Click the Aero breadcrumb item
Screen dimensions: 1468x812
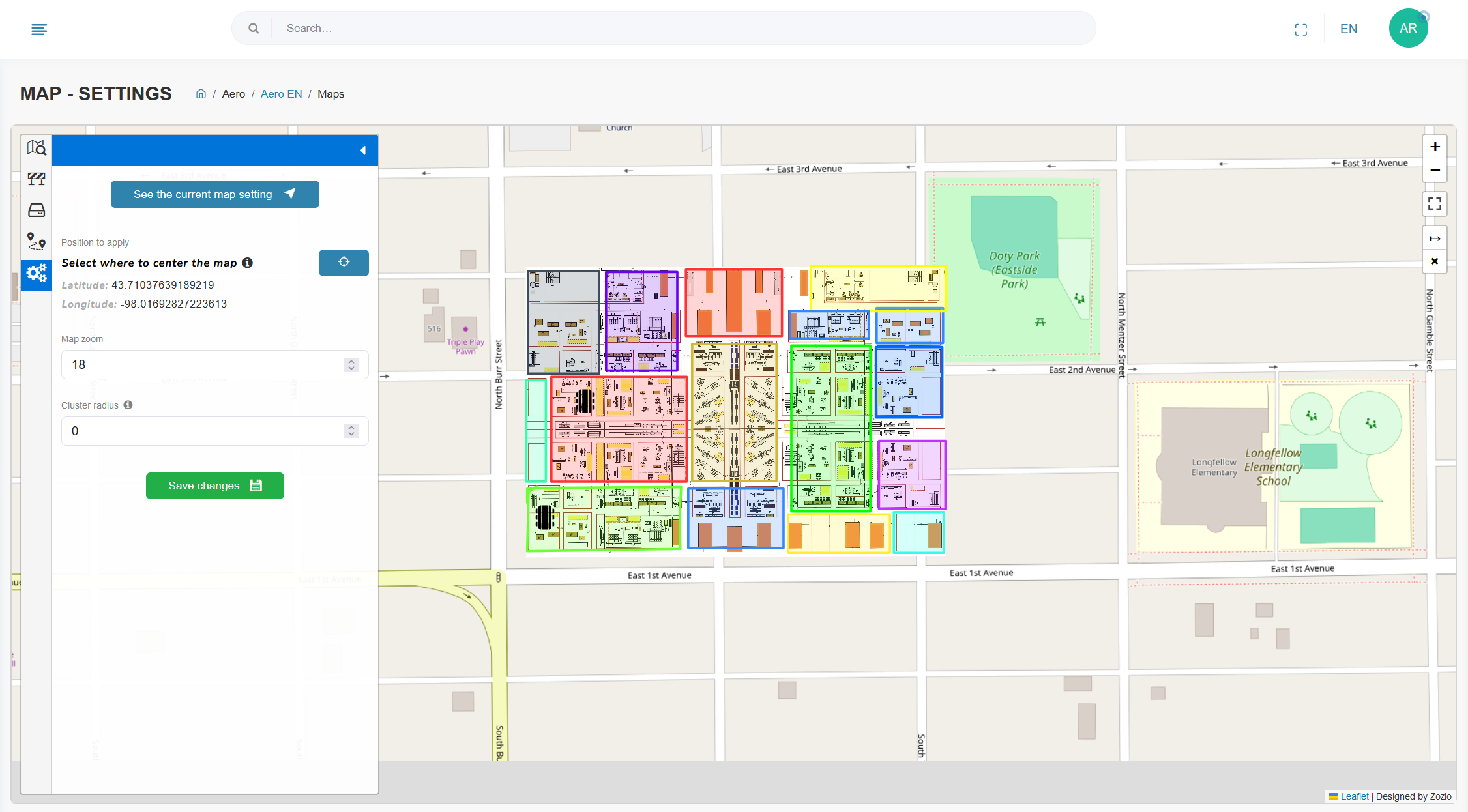pyautogui.click(x=233, y=94)
